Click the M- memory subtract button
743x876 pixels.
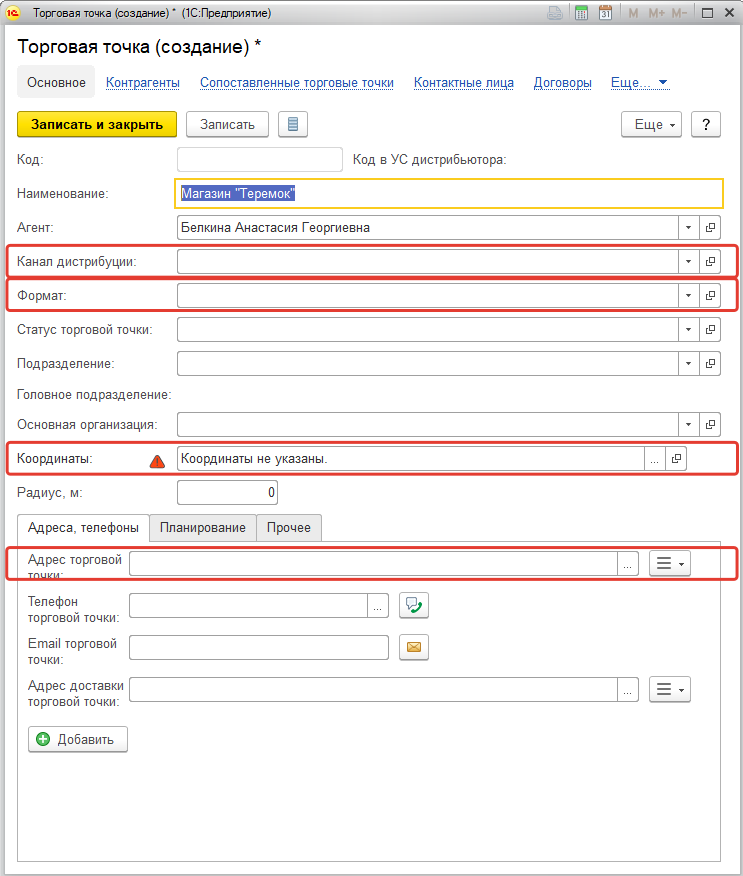[x=679, y=13]
